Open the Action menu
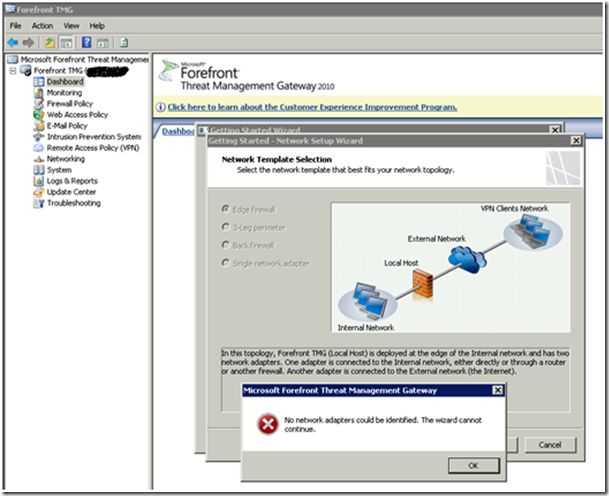The width and height of the screenshot is (609, 496). tap(42, 26)
